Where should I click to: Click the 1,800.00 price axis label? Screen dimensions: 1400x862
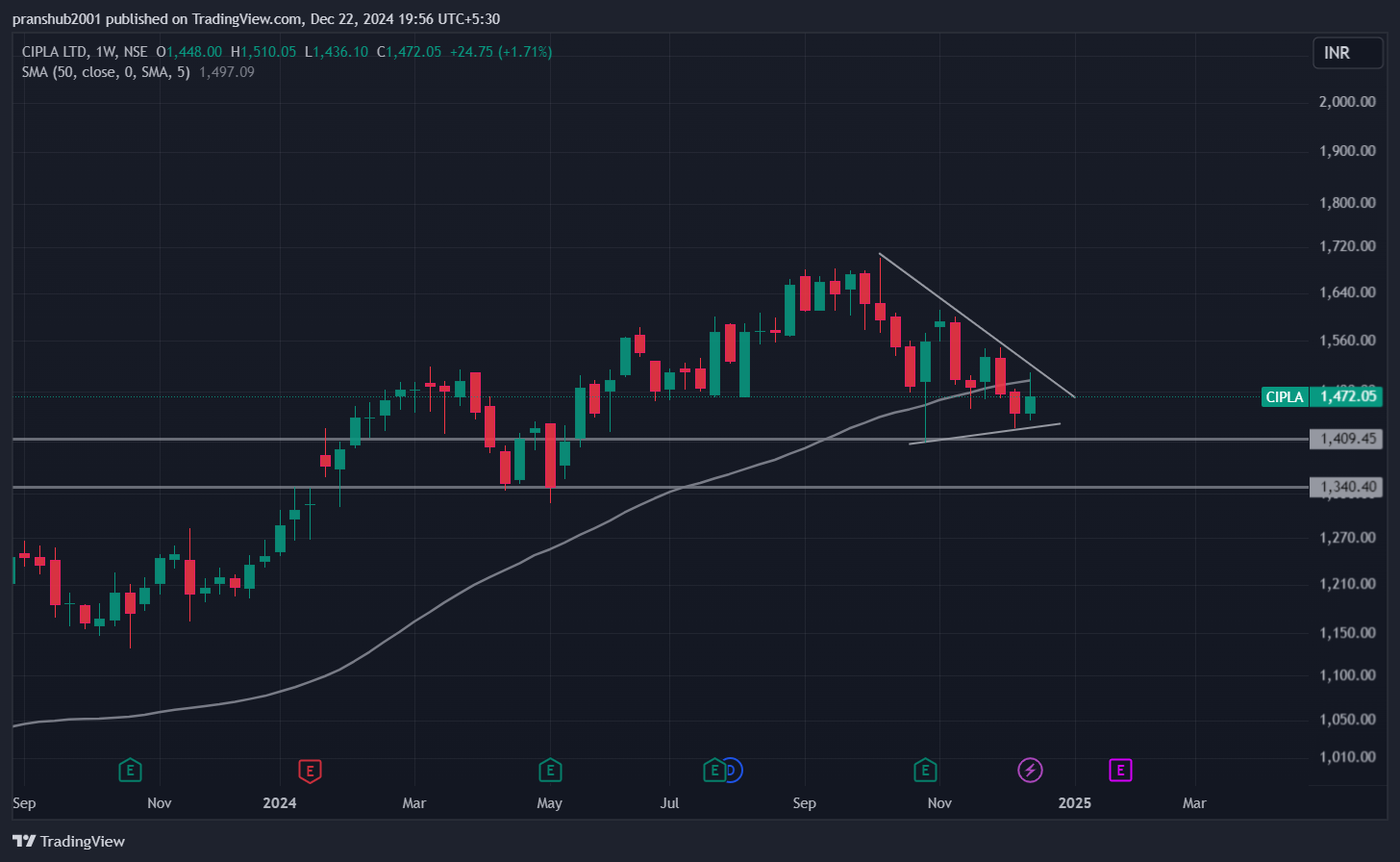tap(1347, 203)
